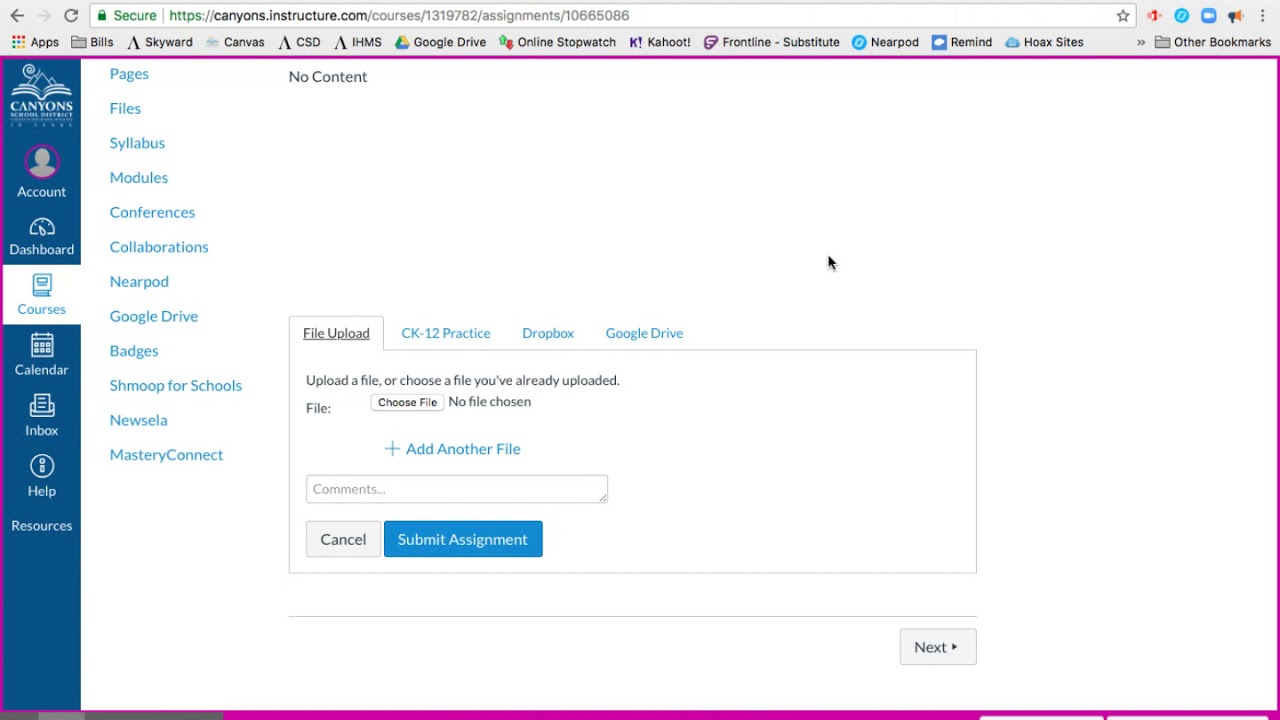Bookmark this page with star icon
The height and width of the screenshot is (720, 1280).
click(1123, 16)
